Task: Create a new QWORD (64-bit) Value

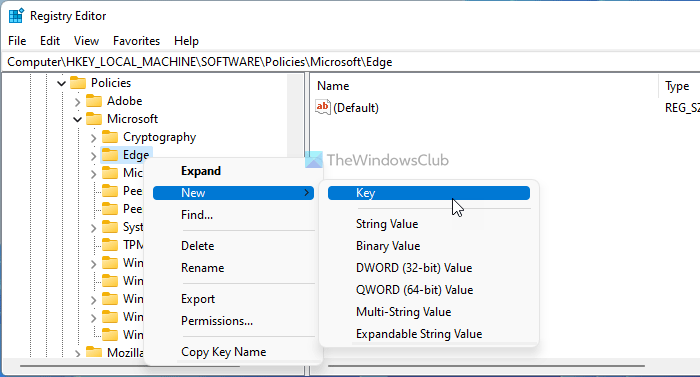Action: coord(429,290)
